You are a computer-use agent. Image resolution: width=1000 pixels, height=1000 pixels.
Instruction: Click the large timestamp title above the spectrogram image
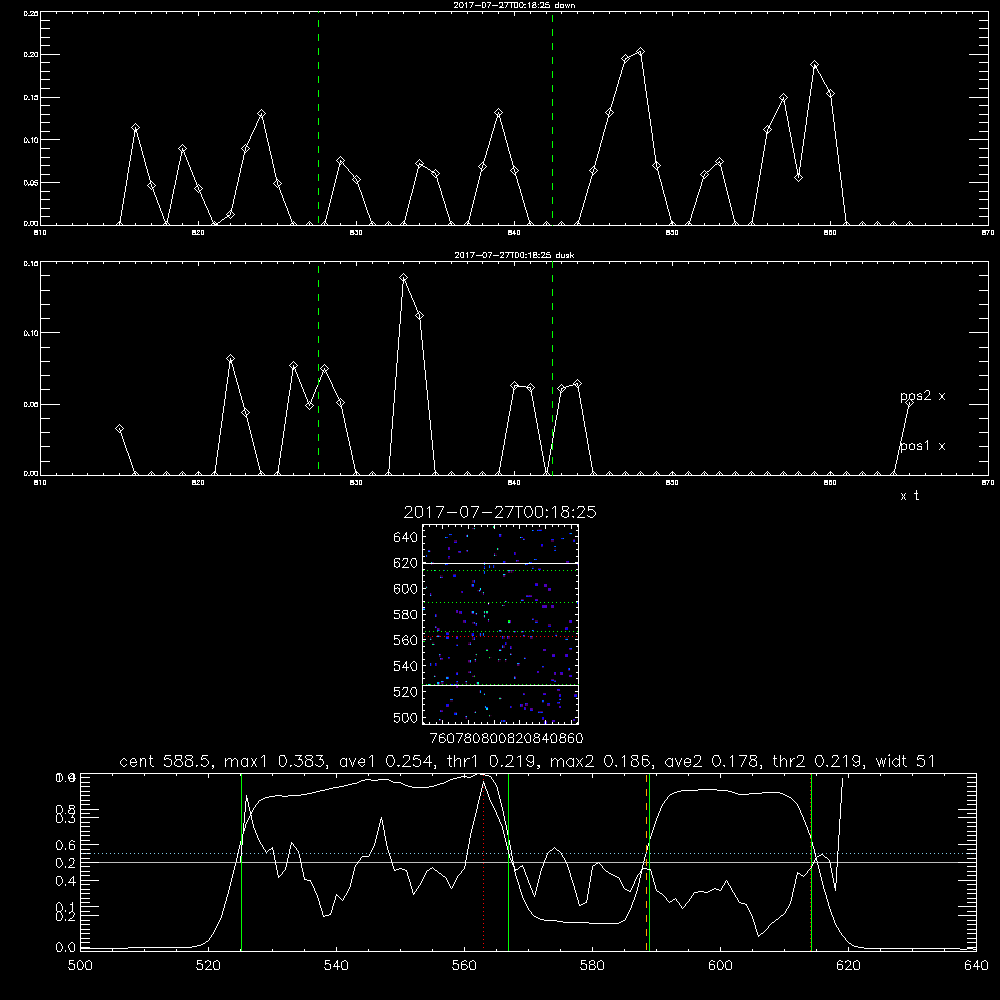pos(500,512)
